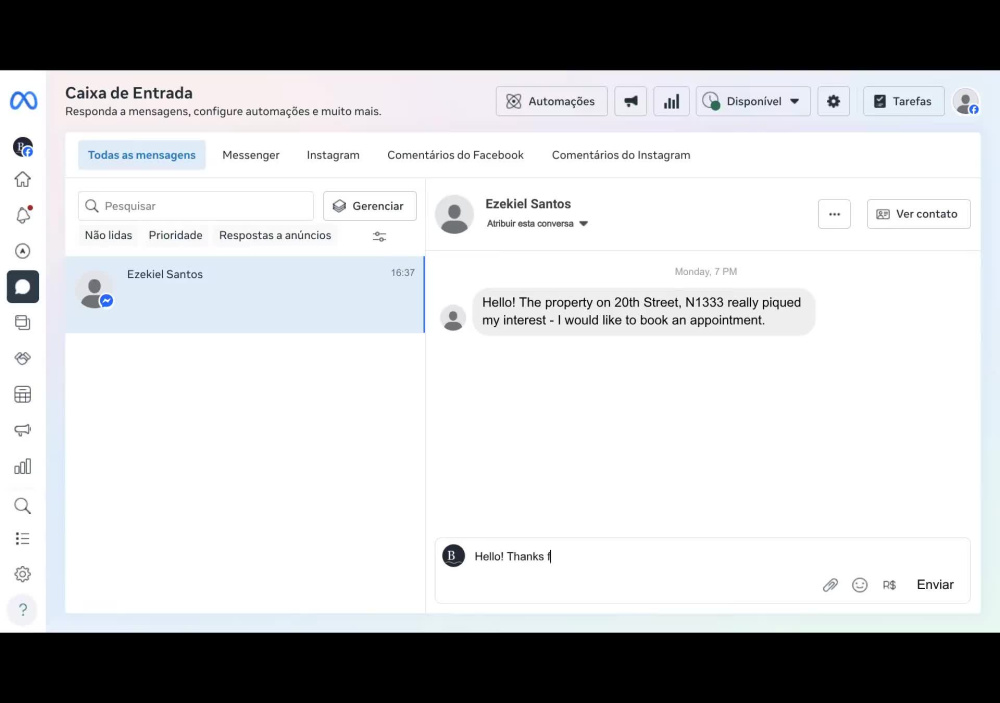Expand 'Atribuir esta conversa' dropdown
This screenshot has height=703, width=1000.
point(537,223)
